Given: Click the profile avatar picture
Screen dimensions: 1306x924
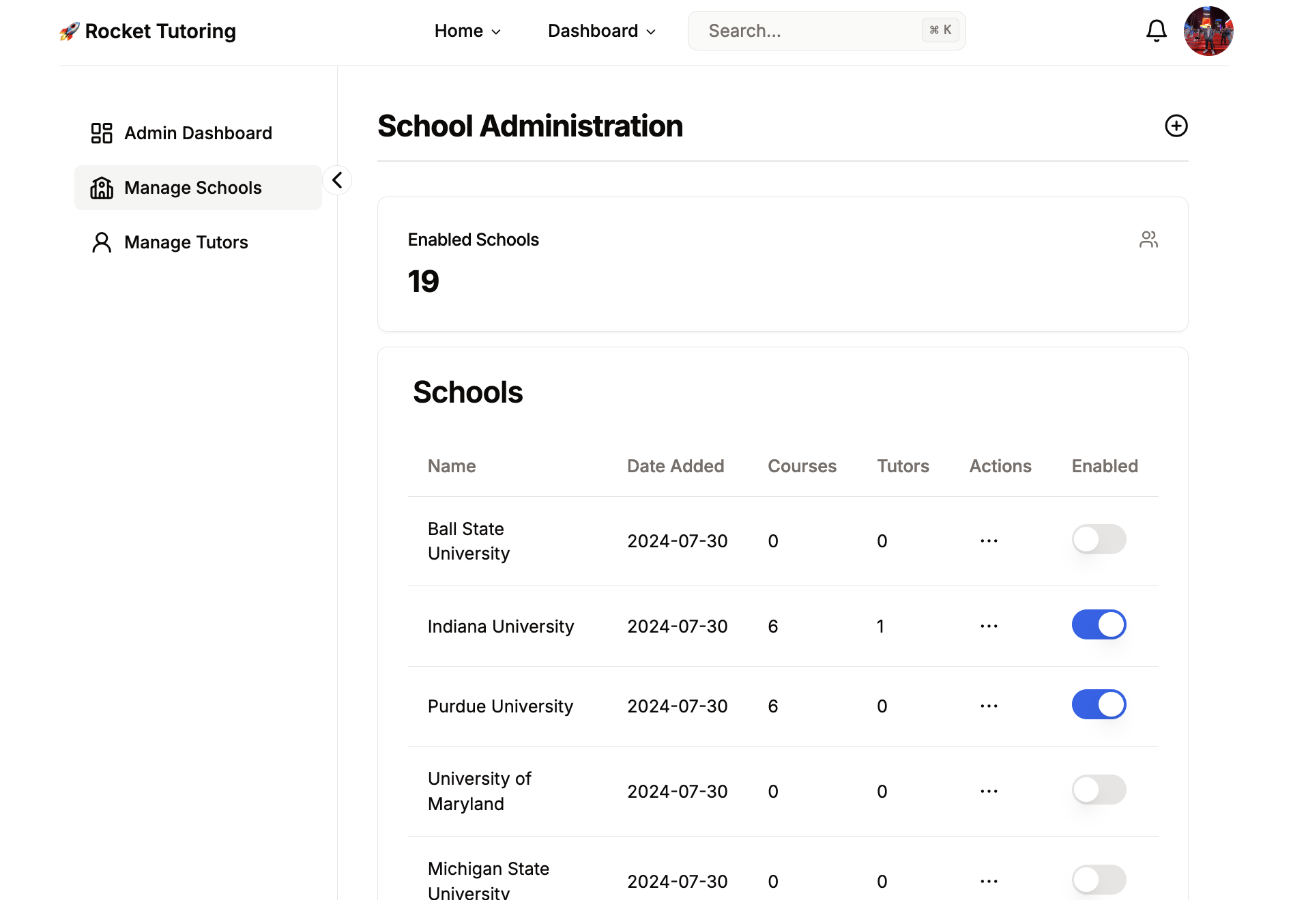Looking at the screenshot, I should 1208,30.
